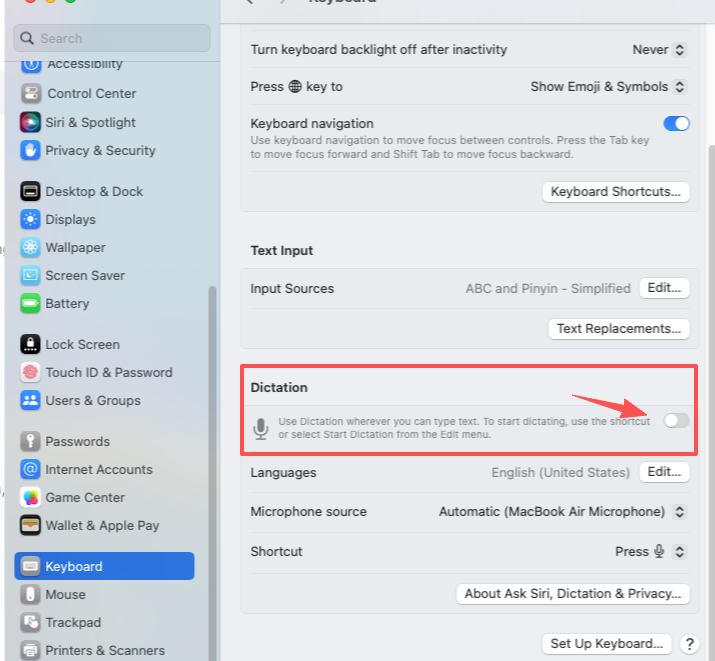Screen dimensions: 715x661
Task: Open Battery icon in sidebar
Action: (30, 304)
